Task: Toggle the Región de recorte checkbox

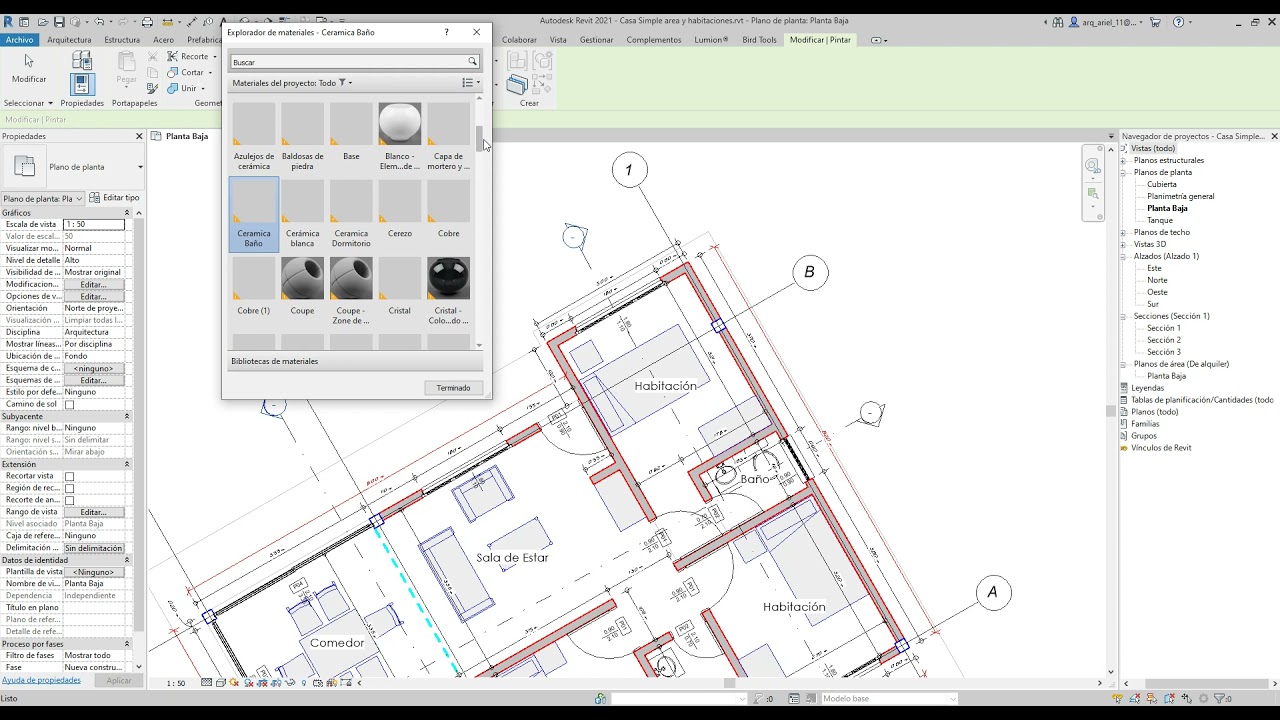Action: point(69,489)
